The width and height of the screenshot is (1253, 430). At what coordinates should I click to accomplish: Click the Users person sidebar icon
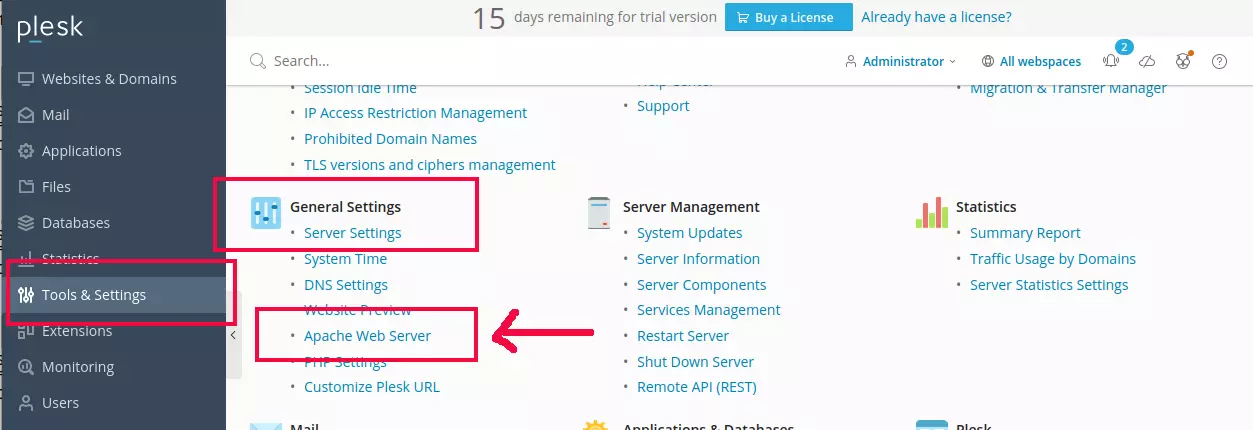[x=26, y=403]
